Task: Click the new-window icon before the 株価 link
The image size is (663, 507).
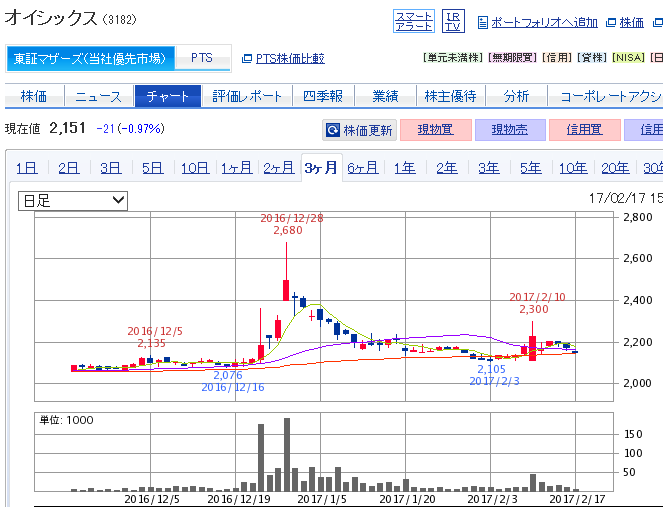Action: [x=611, y=22]
